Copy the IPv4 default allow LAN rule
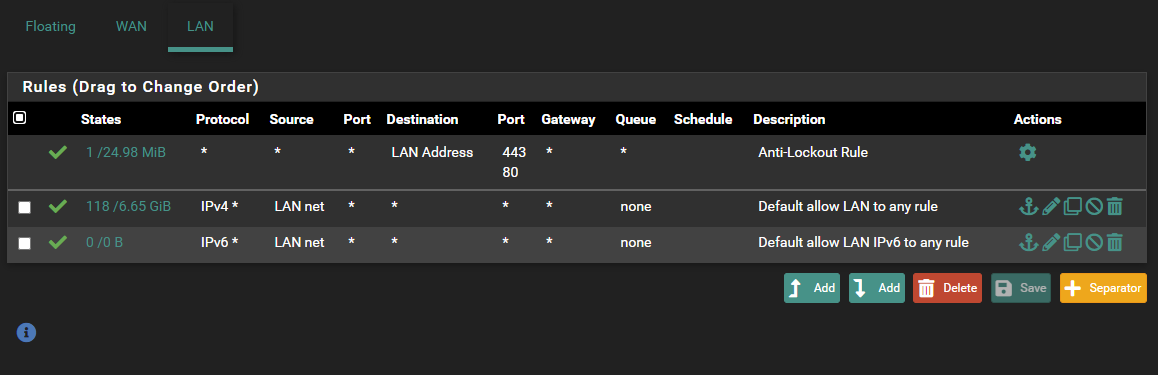Screen dimensions: 1158x375 (1072, 207)
